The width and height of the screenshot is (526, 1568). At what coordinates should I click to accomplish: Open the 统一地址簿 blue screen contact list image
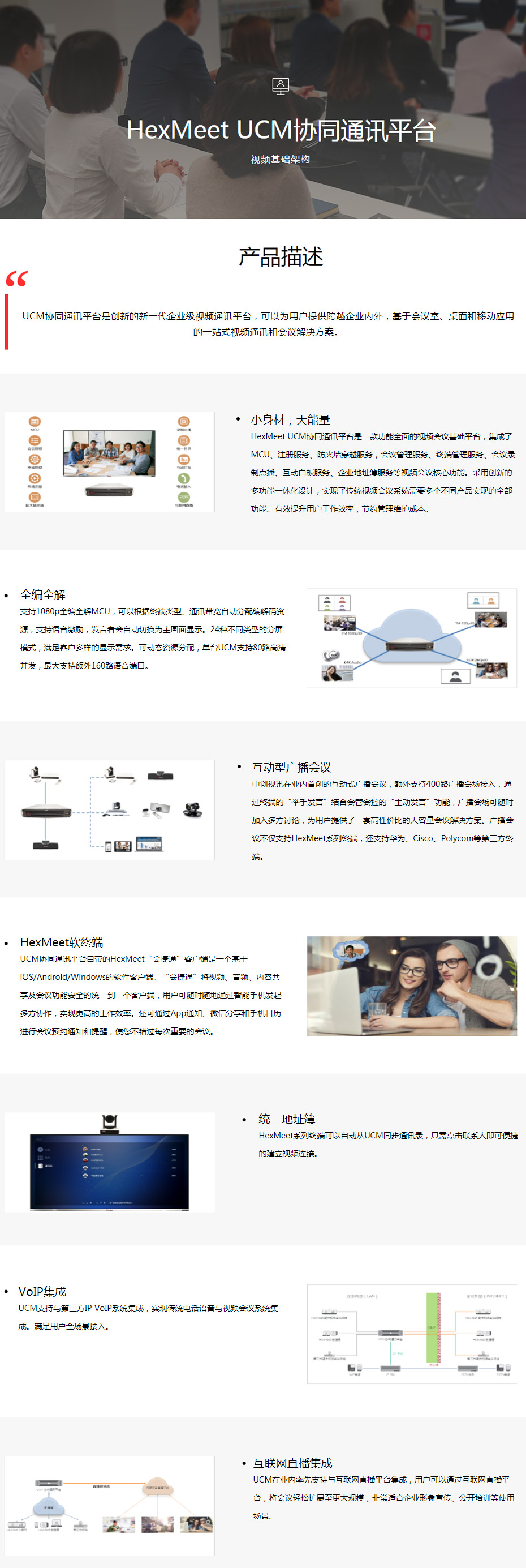pos(110,1162)
